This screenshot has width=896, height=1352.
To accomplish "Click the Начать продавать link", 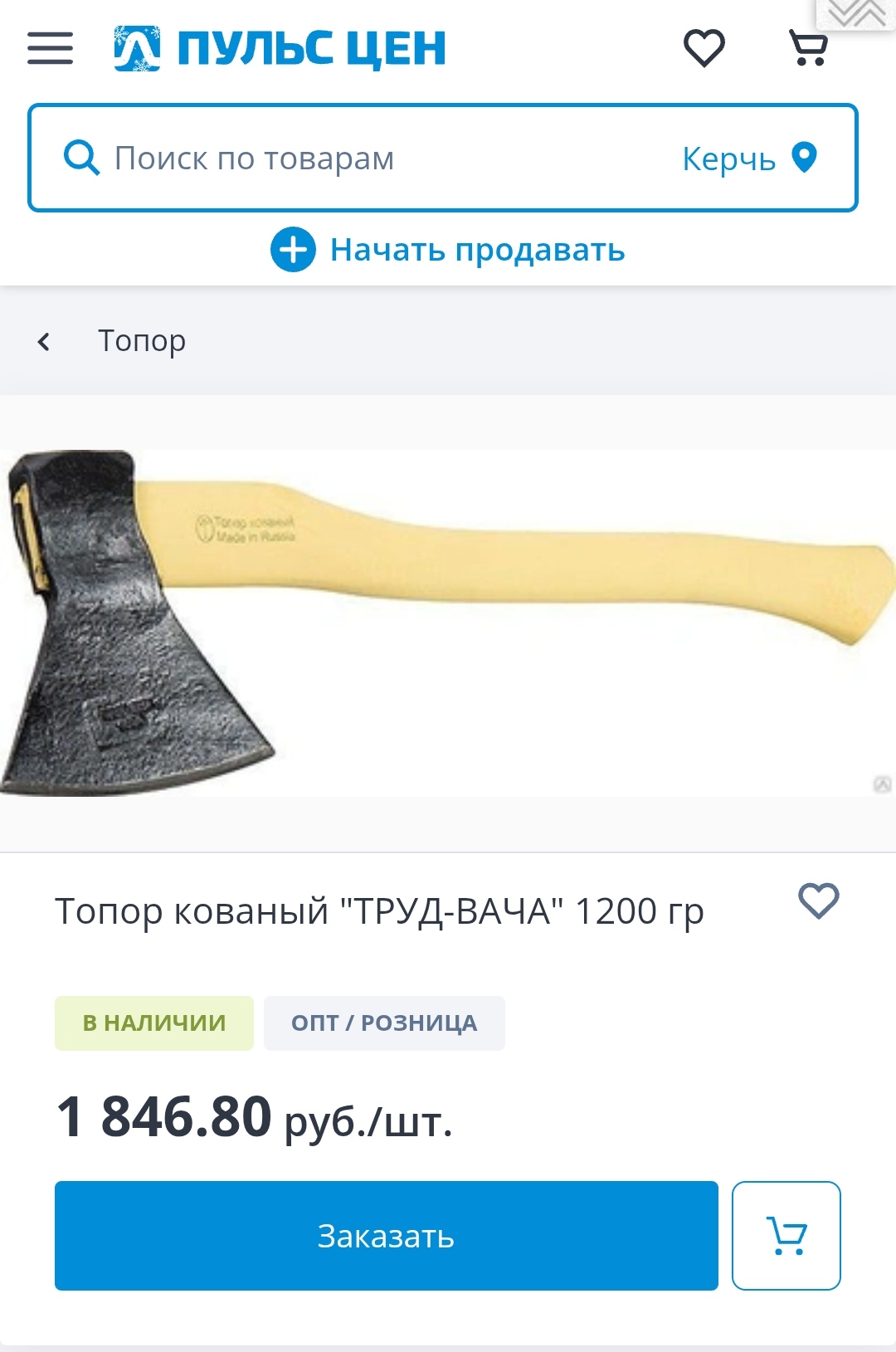I will (x=477, y=249).
